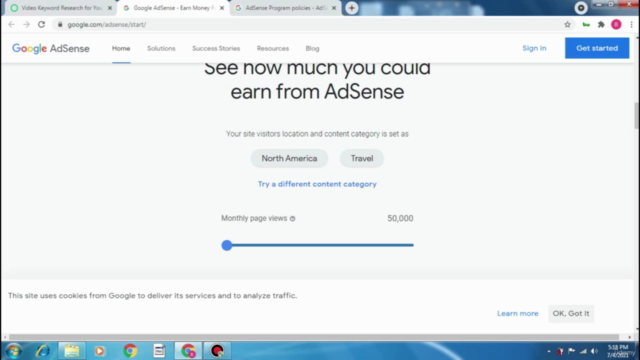Viewport: 640px width, 360px height.
Task: Click the browser back arrow
Action: pos(11,24)
